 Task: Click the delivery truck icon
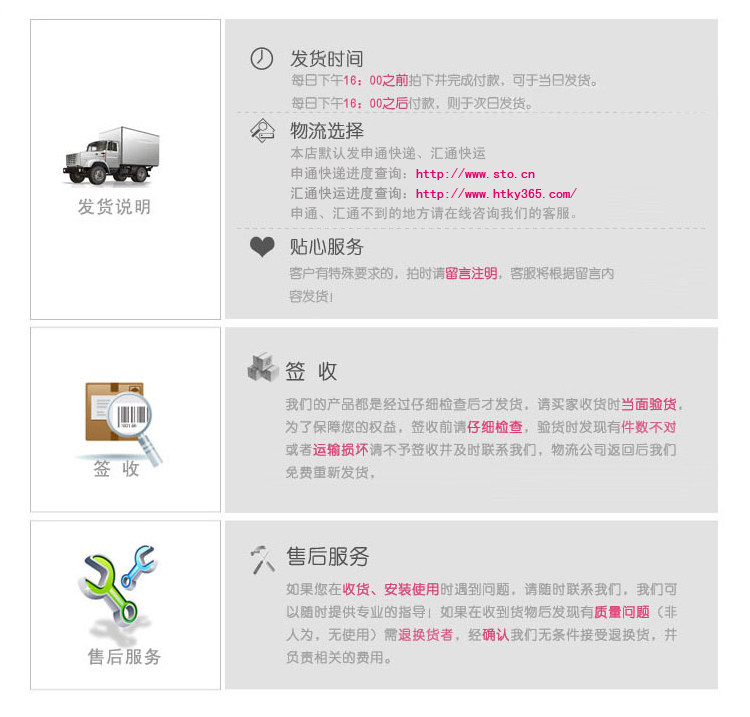[x=113, y=154]
